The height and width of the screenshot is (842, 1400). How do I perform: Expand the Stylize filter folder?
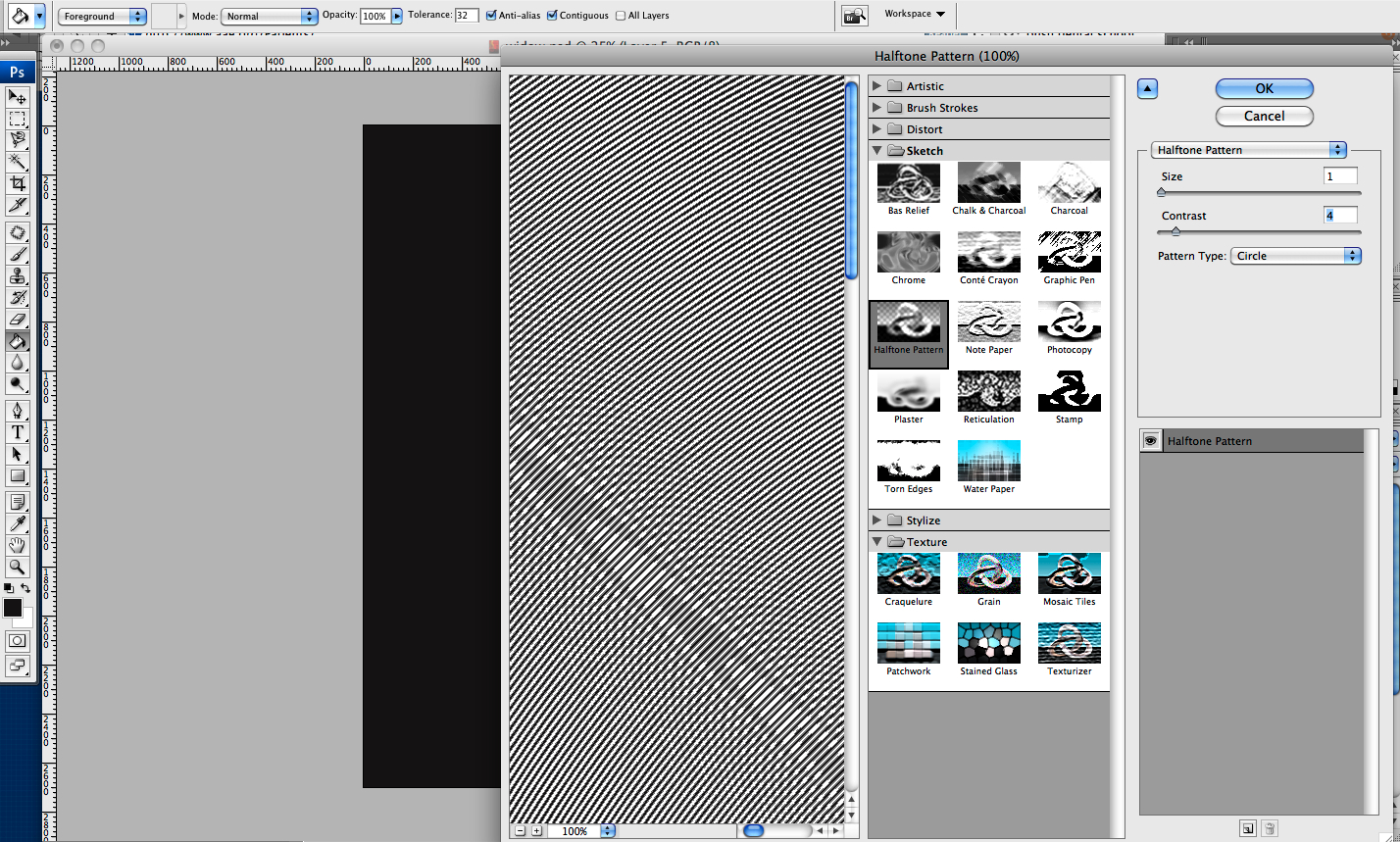tap(877, 520)
